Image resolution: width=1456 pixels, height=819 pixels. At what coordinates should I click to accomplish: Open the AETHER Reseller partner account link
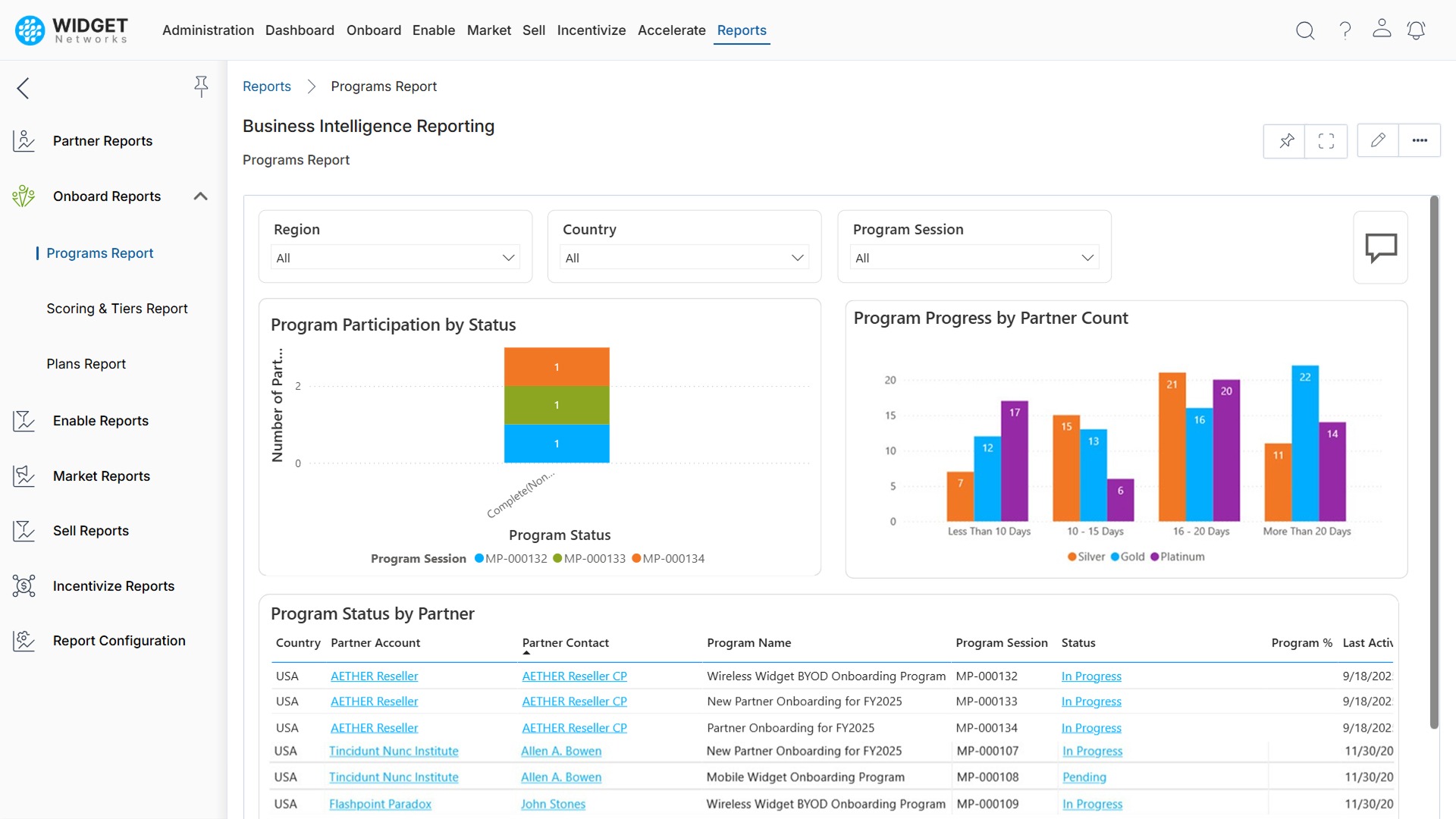pyautogui.click(x=374, y=676)
